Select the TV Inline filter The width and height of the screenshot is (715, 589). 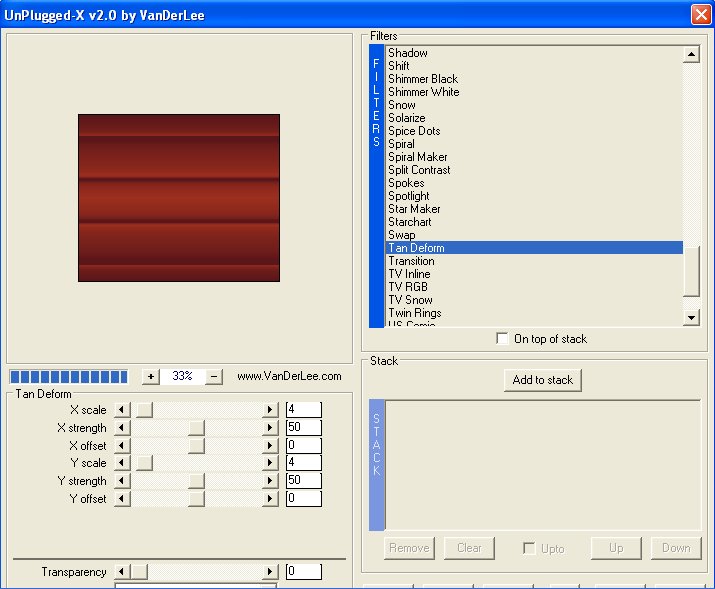[x=534, y=274]
